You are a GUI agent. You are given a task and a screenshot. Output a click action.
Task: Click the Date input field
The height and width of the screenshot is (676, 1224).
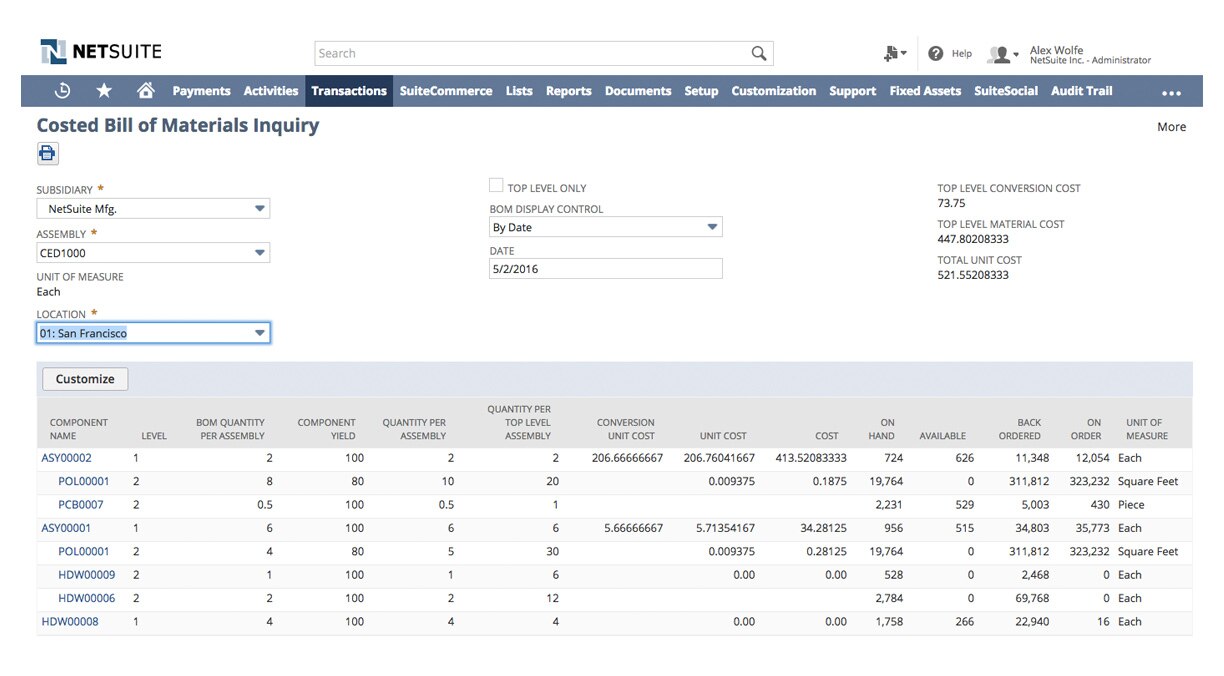point(605,269)
